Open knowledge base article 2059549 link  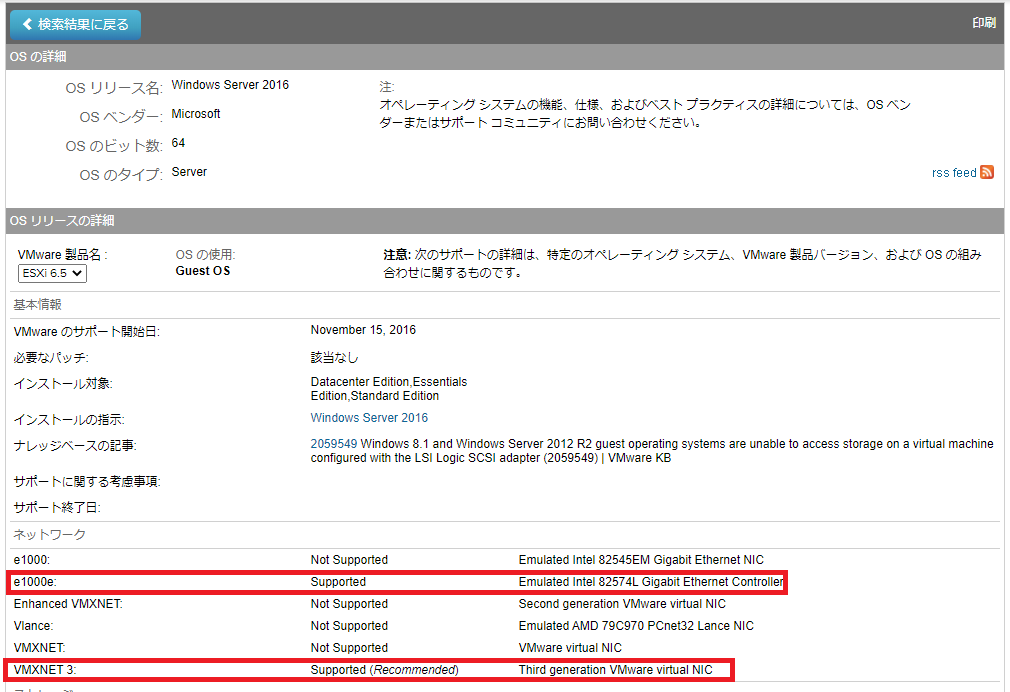coord(334,444)
